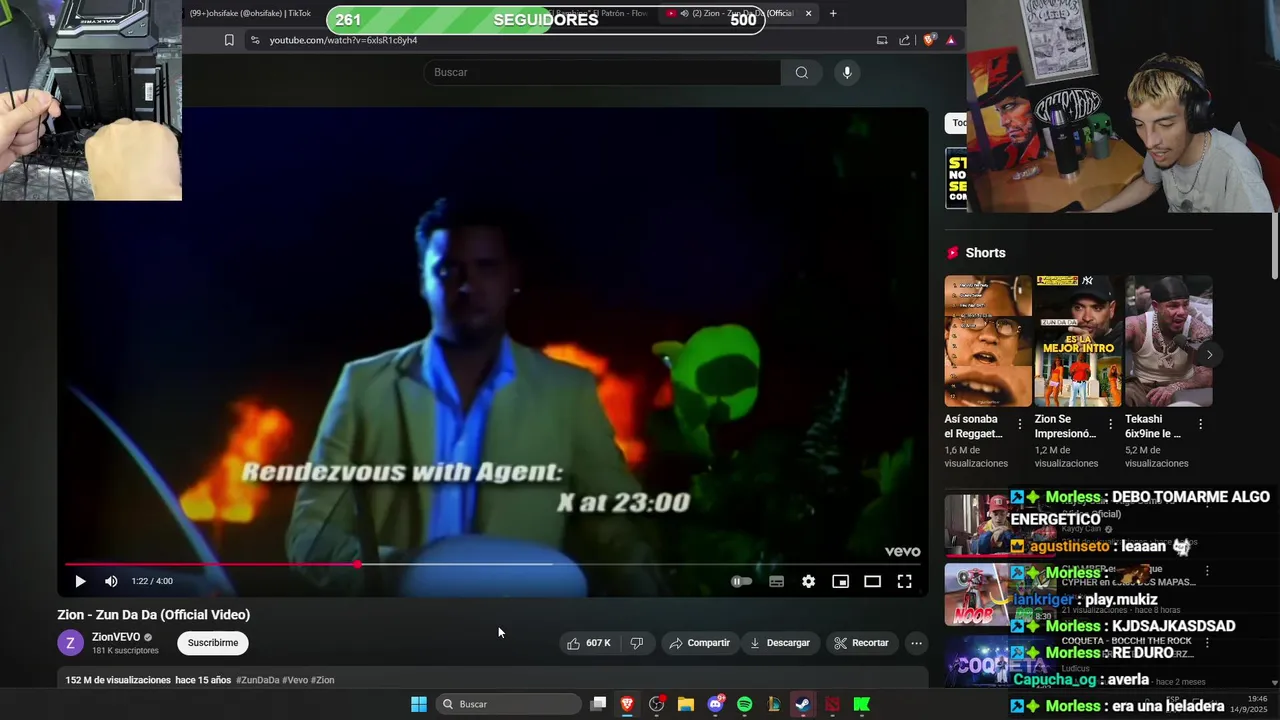Viewport: 1280px width, 720px height.
Task: Open File Explorer from the taskbar
Action: [x=686, y=704]
